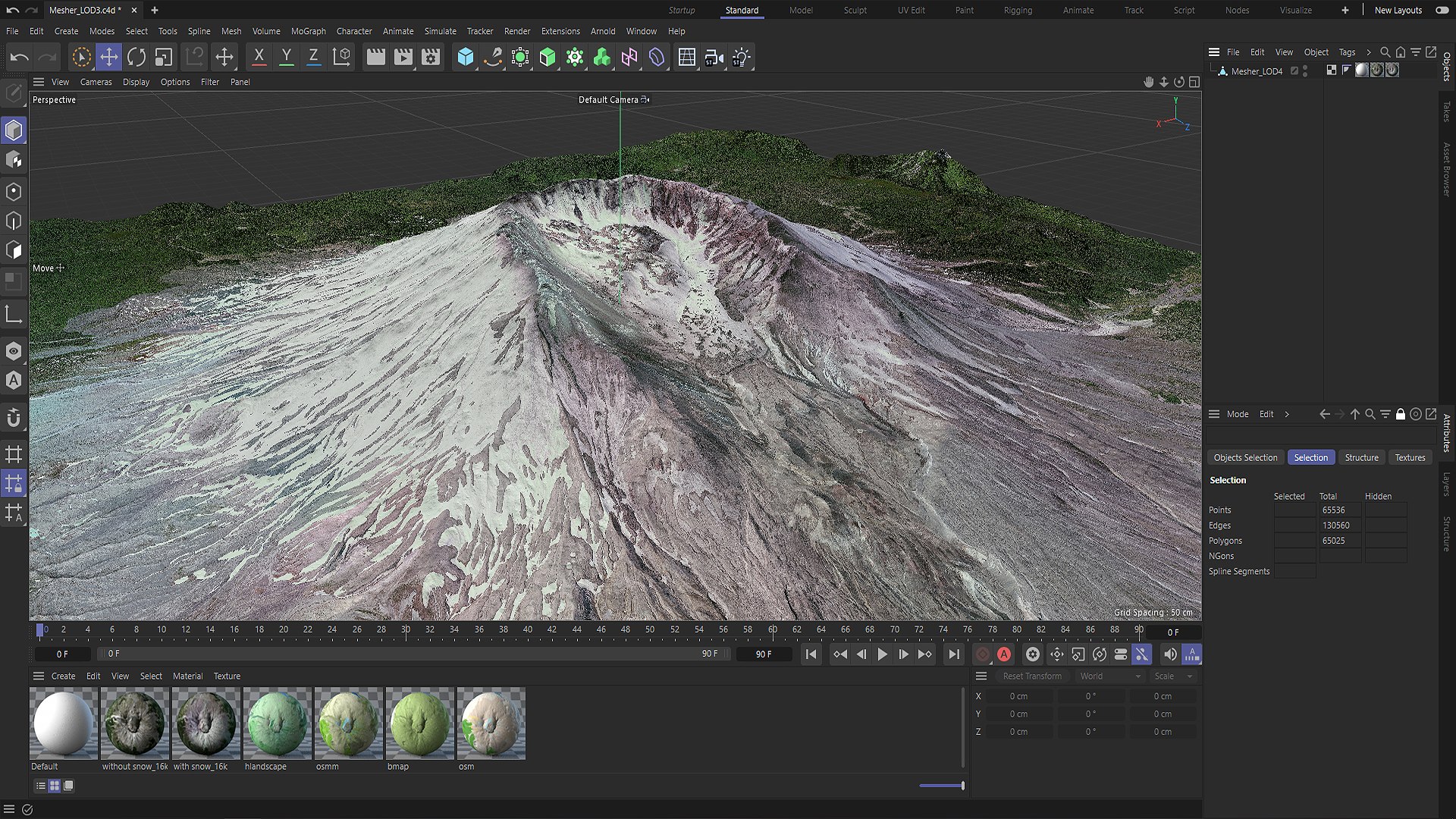Screen dimensions: 1456x819
Task: Click viewport pan hand icon
Action: 1148,82
